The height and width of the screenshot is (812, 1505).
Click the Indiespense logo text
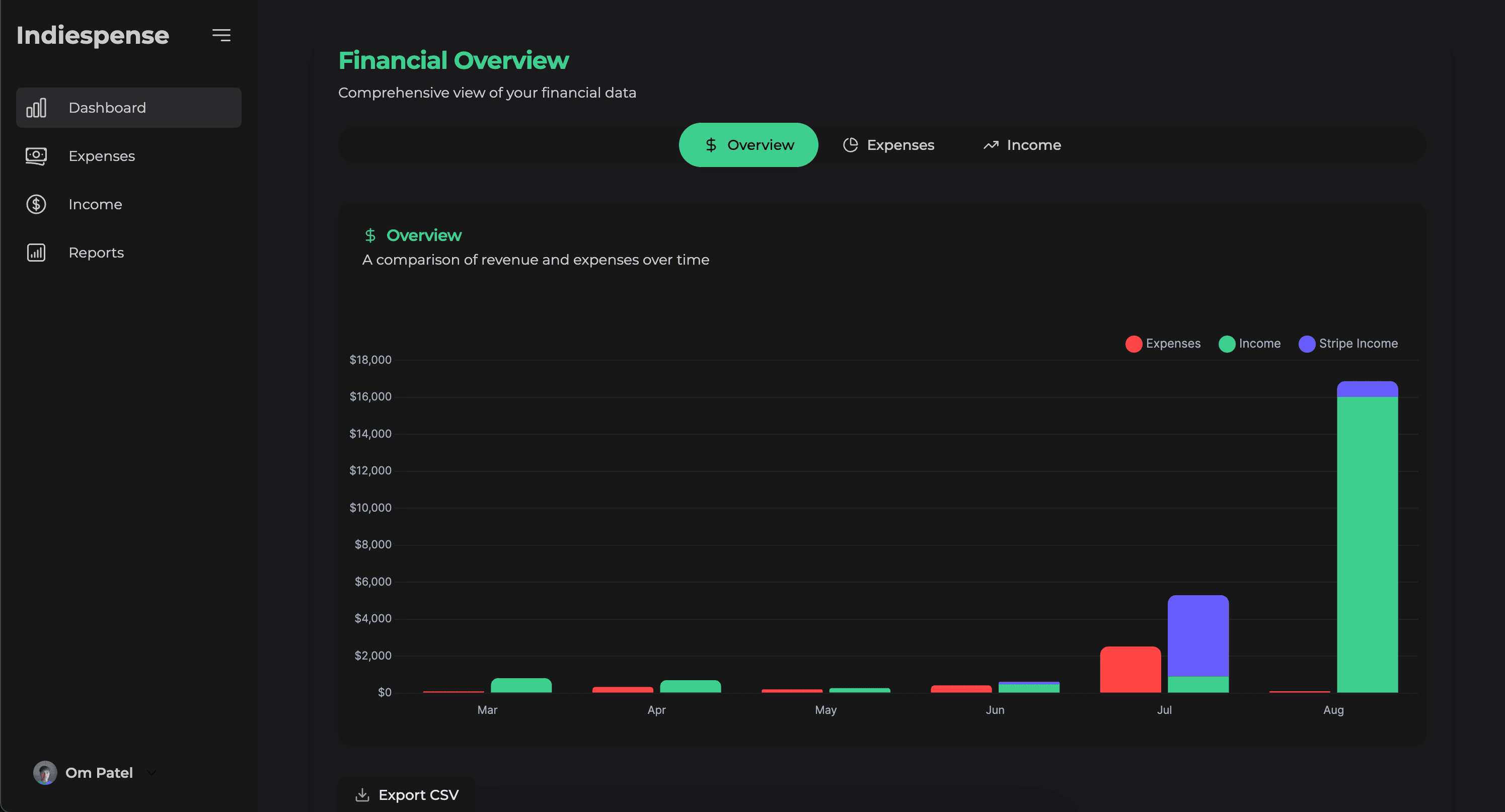[x=93, y=36]
